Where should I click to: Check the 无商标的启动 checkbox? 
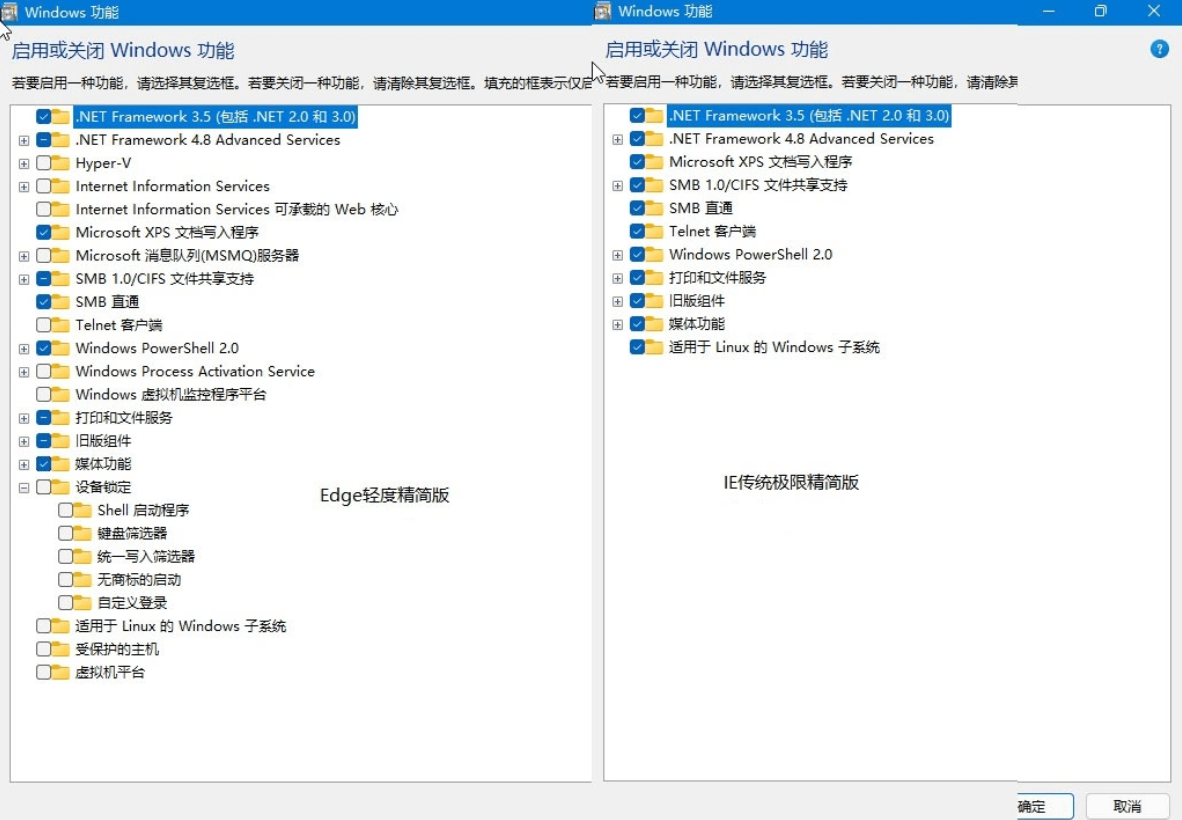[x=66, y=580]
